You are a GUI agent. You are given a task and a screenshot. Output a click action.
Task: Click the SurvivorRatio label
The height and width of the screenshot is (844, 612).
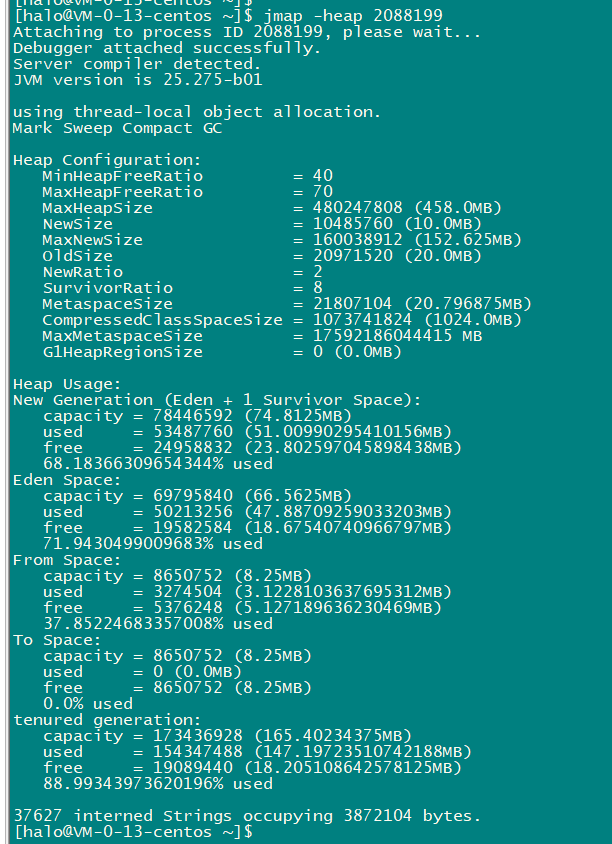pyautogui.click(x=107, y=288)
